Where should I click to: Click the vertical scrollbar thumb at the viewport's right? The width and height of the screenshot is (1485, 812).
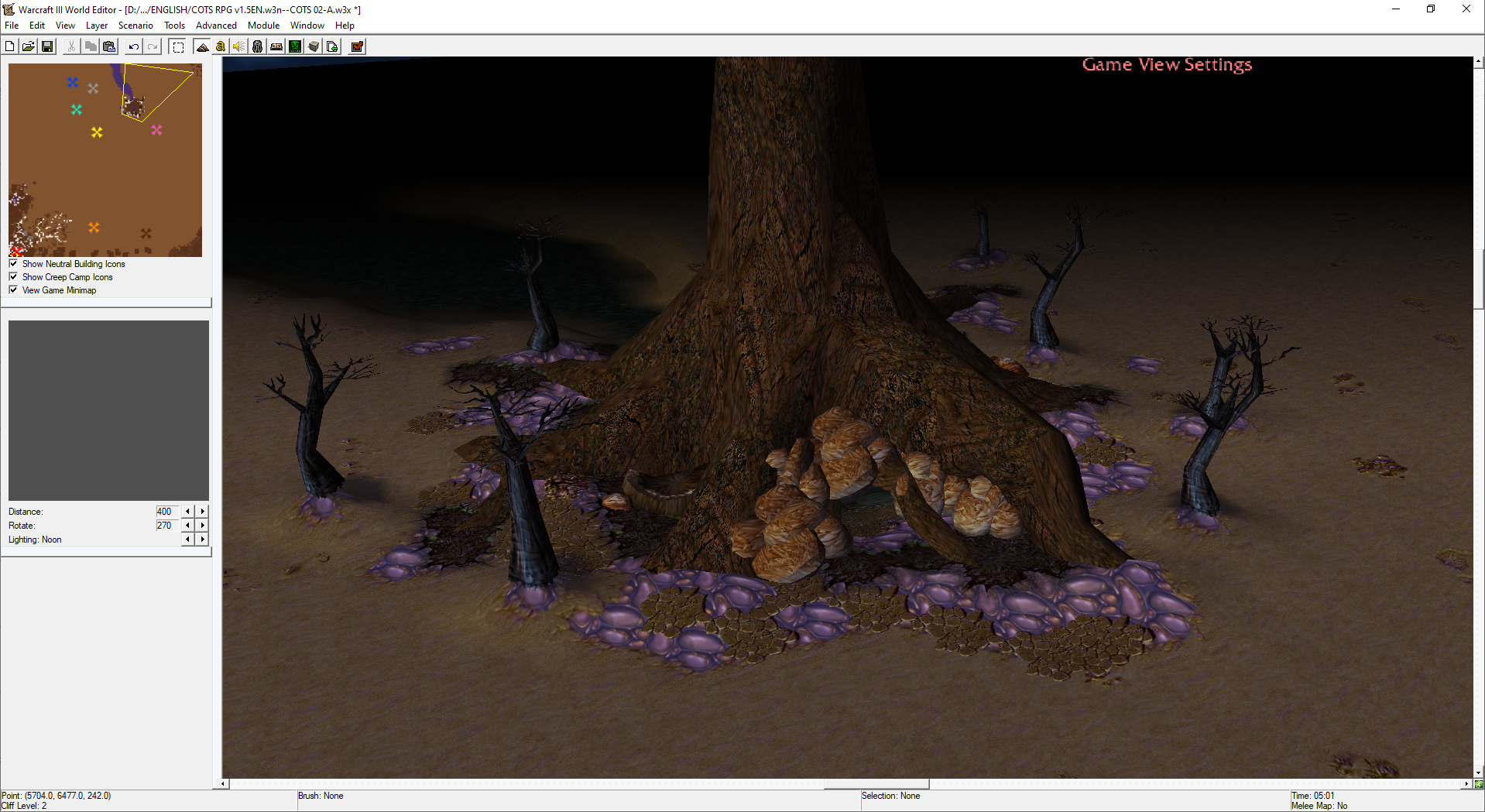tap(1479, 279)
